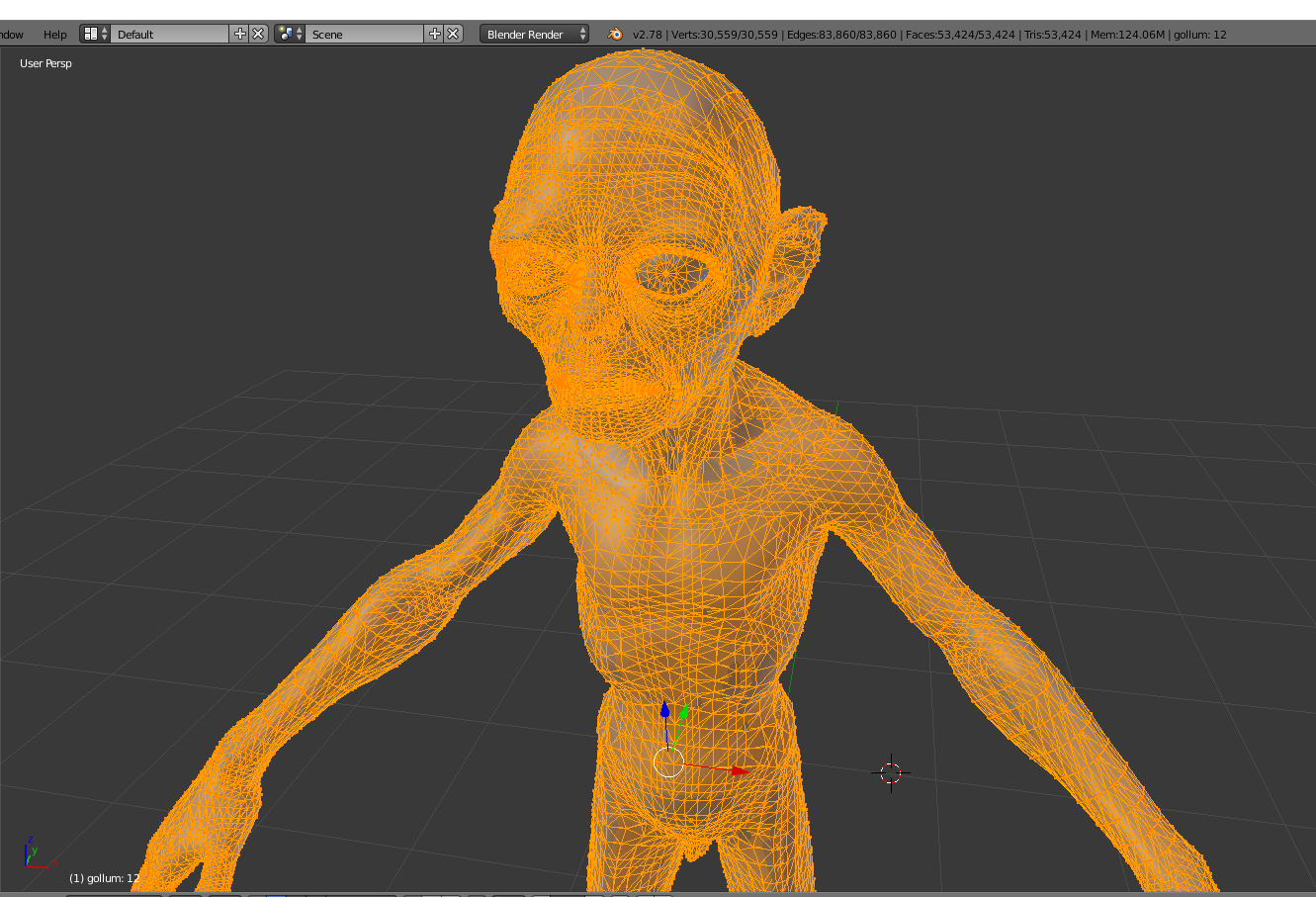
Task: Open the Blender Render engine dropdown
Action: point(534,34)
